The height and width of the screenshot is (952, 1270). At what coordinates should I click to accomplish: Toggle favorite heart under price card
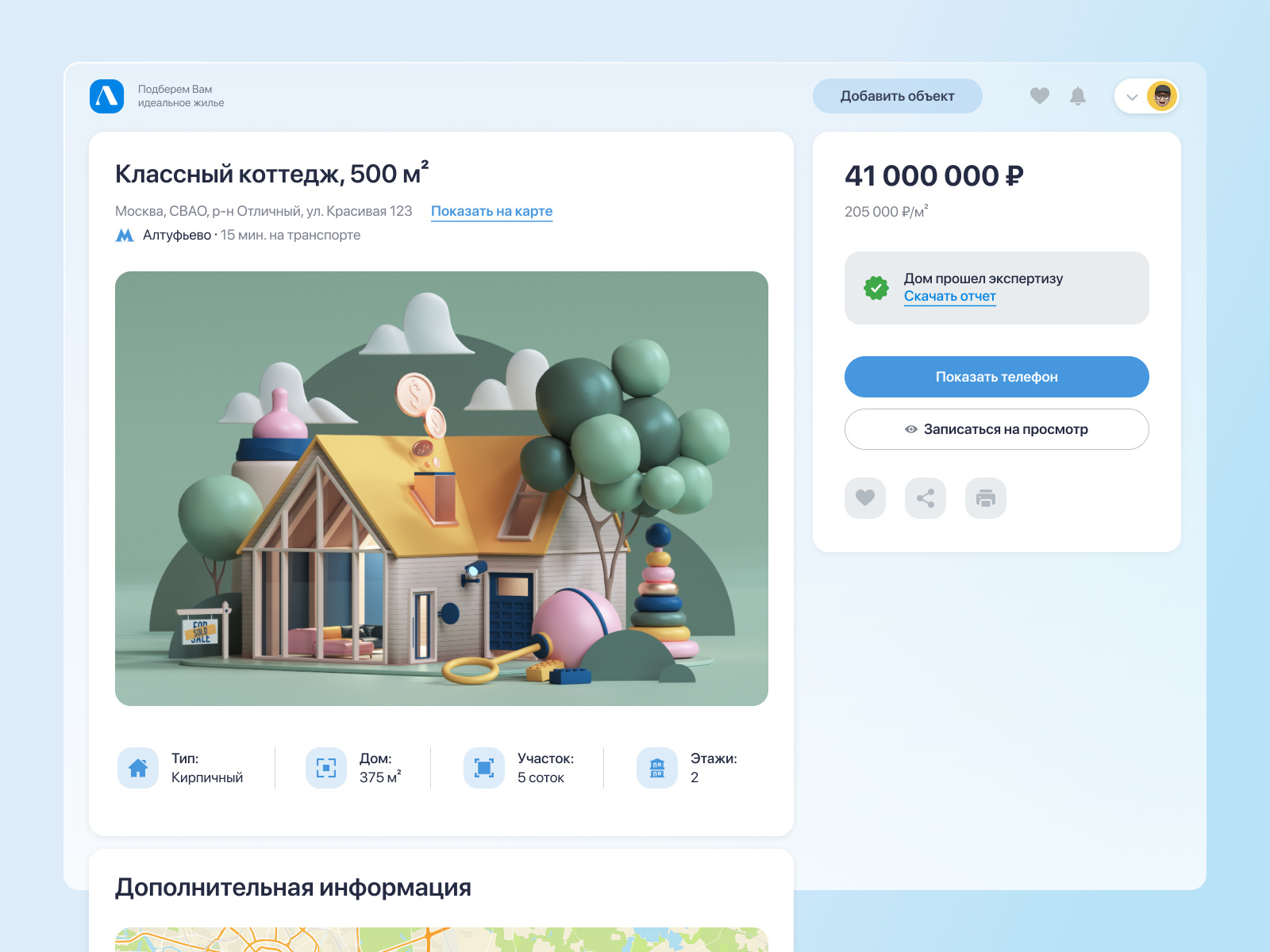tap(865, 498)
